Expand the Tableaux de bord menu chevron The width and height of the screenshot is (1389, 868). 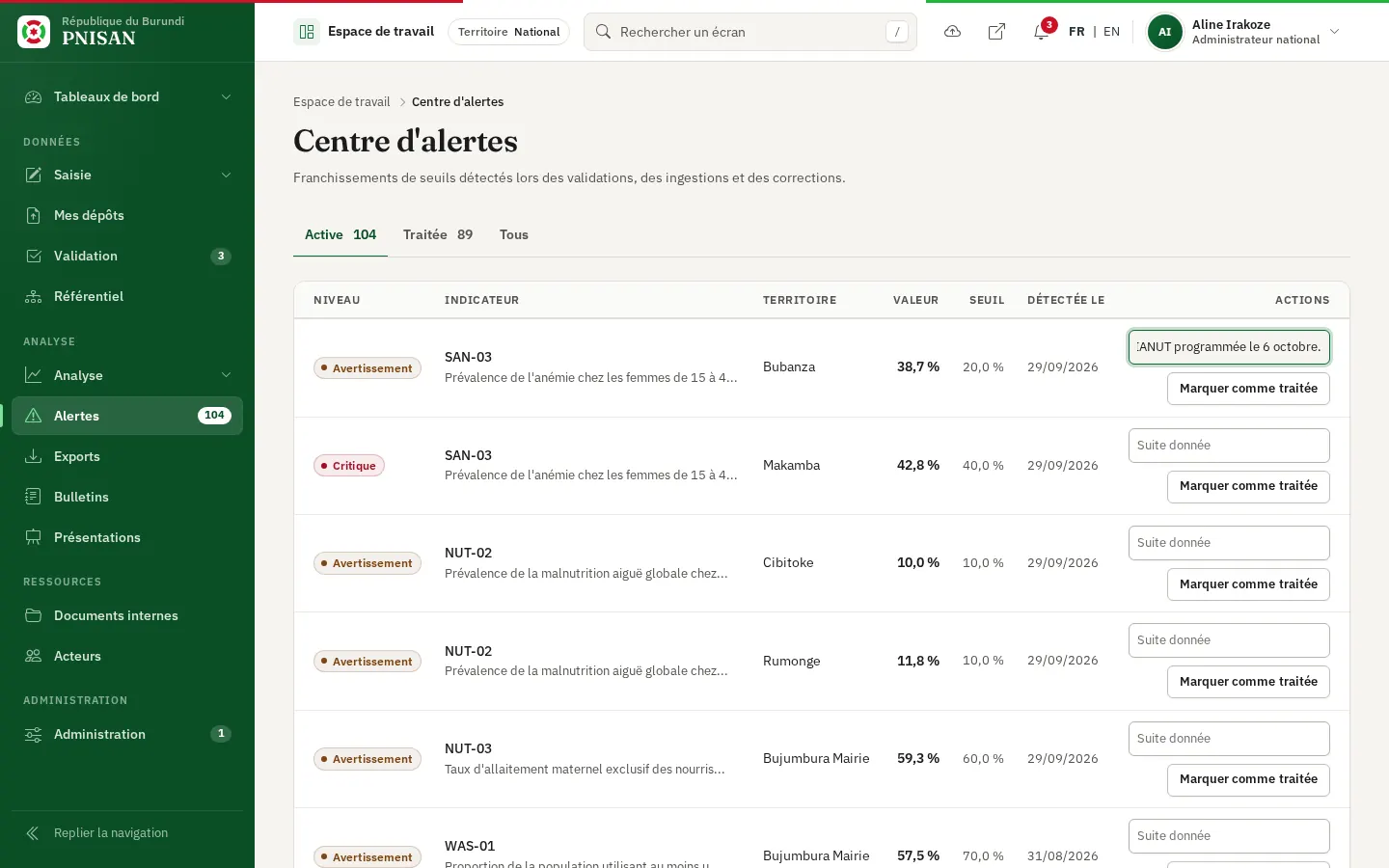[x=226, y=96]
